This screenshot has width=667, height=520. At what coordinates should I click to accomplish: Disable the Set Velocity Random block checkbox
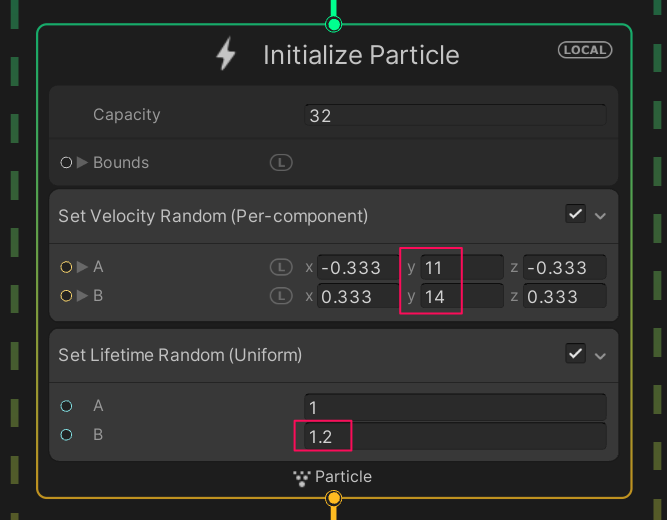pyautogui.click(x=575, y=214)
